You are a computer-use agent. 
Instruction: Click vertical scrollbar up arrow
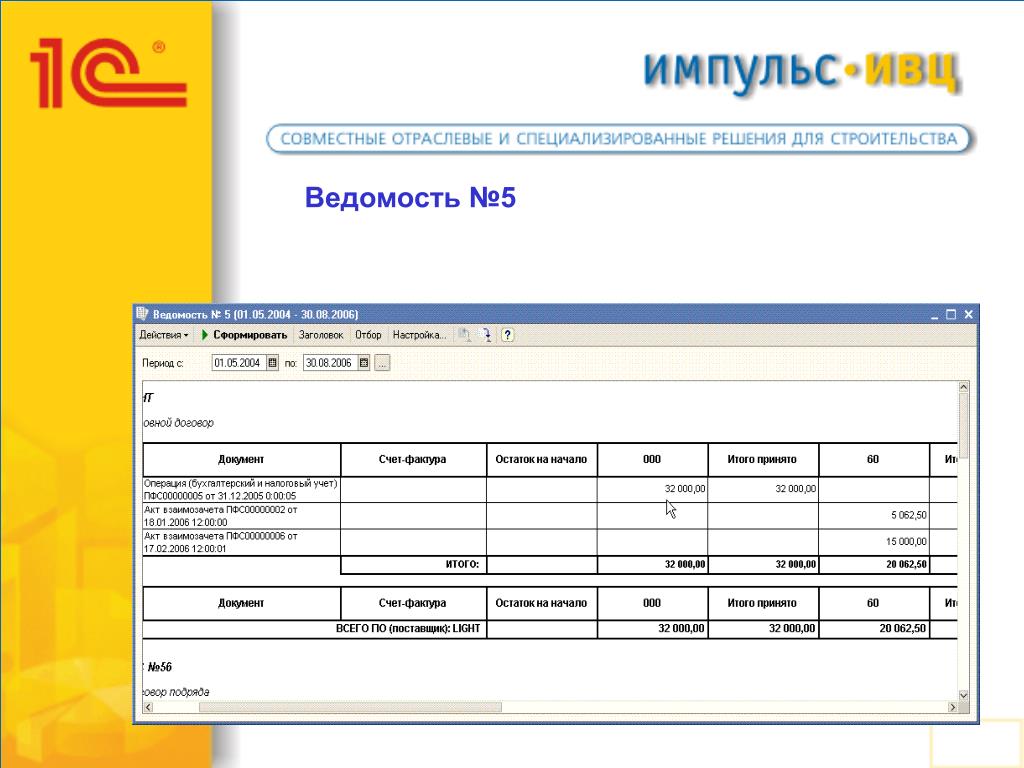963,387
